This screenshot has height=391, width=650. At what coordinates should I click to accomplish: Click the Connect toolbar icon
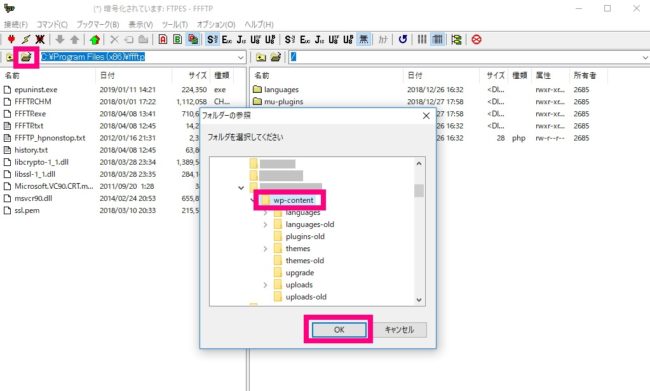pyautogui.click(x=11, y=39)
